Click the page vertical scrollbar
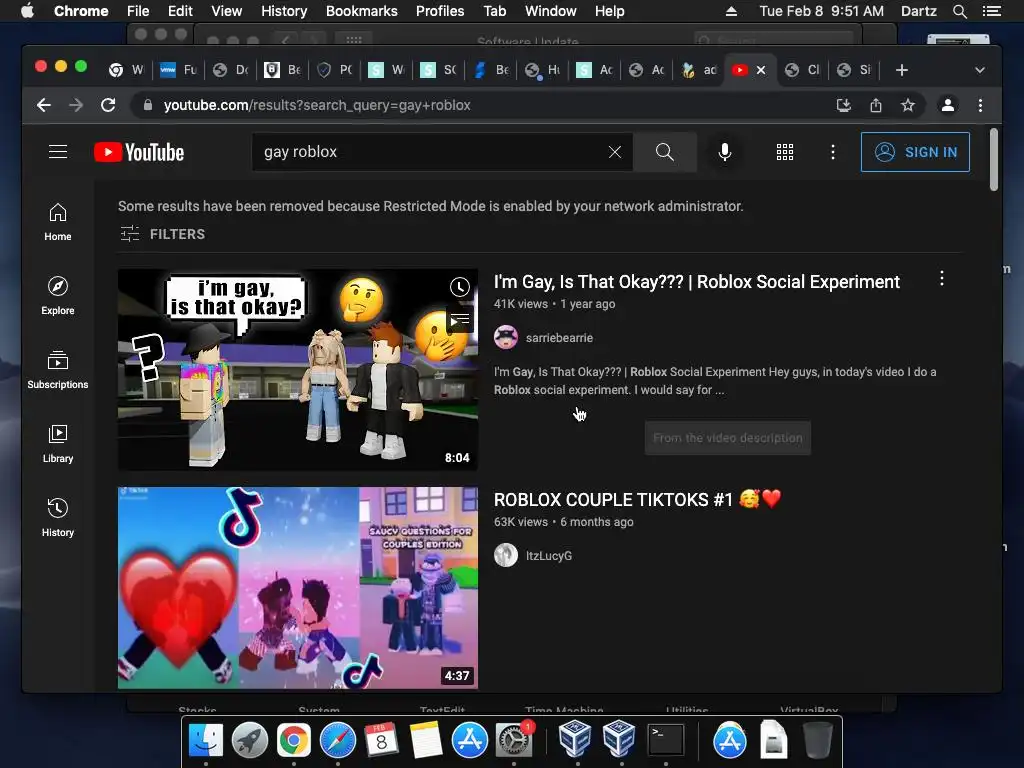Image resolution: width=1024 pixels, height=768 pixels. (993, 159)
